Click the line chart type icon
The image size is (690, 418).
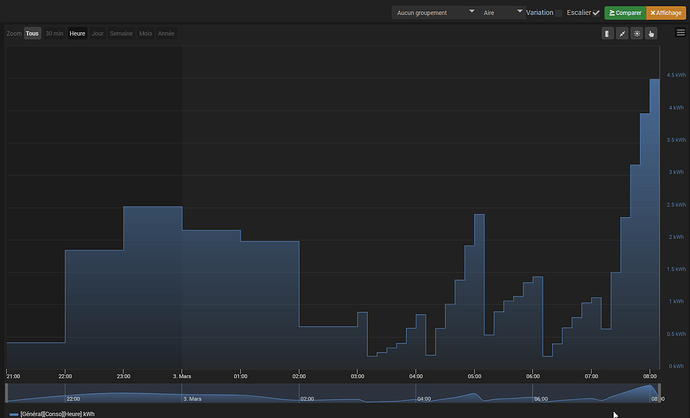[x=621, y=33]
